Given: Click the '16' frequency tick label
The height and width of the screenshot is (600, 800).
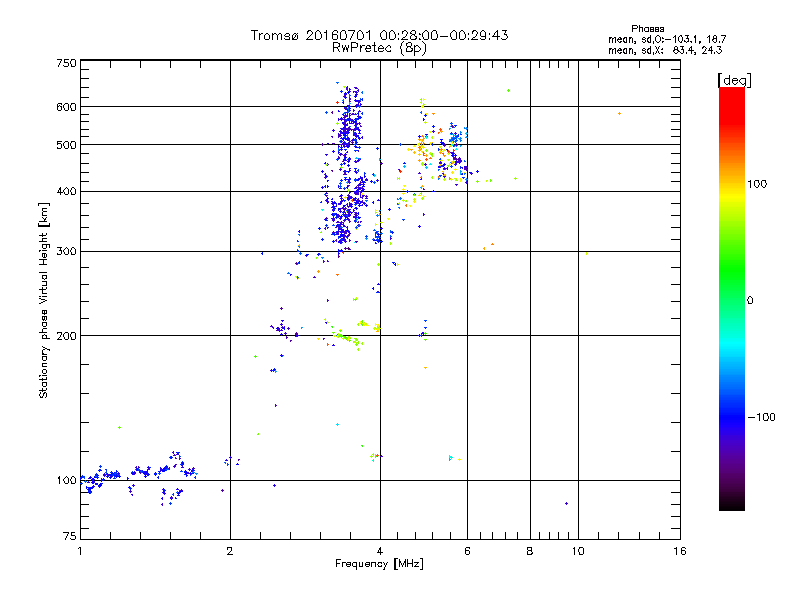Looking at the screenshot, I should (680, 551).
